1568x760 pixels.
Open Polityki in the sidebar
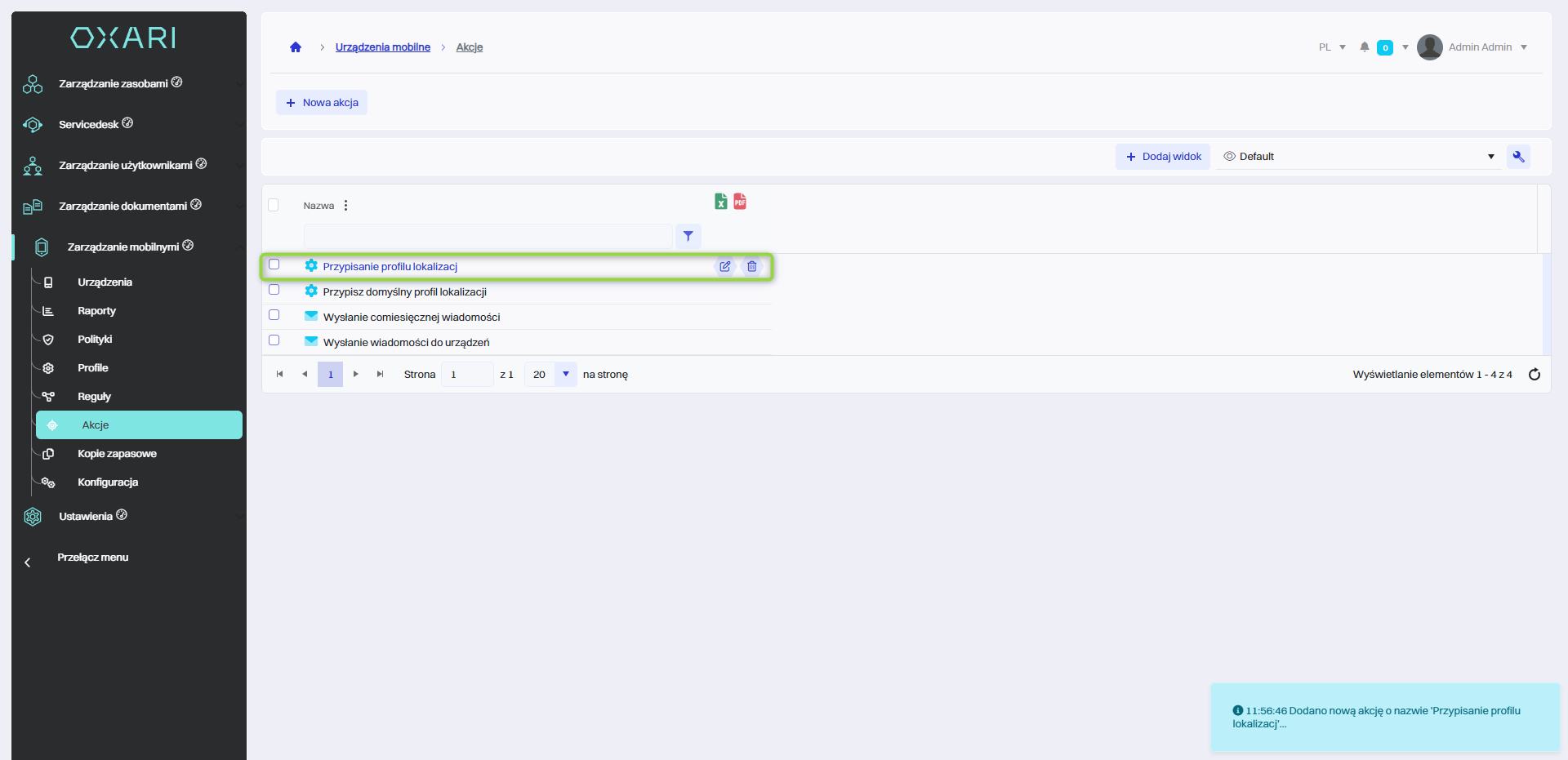coord(95,340)
